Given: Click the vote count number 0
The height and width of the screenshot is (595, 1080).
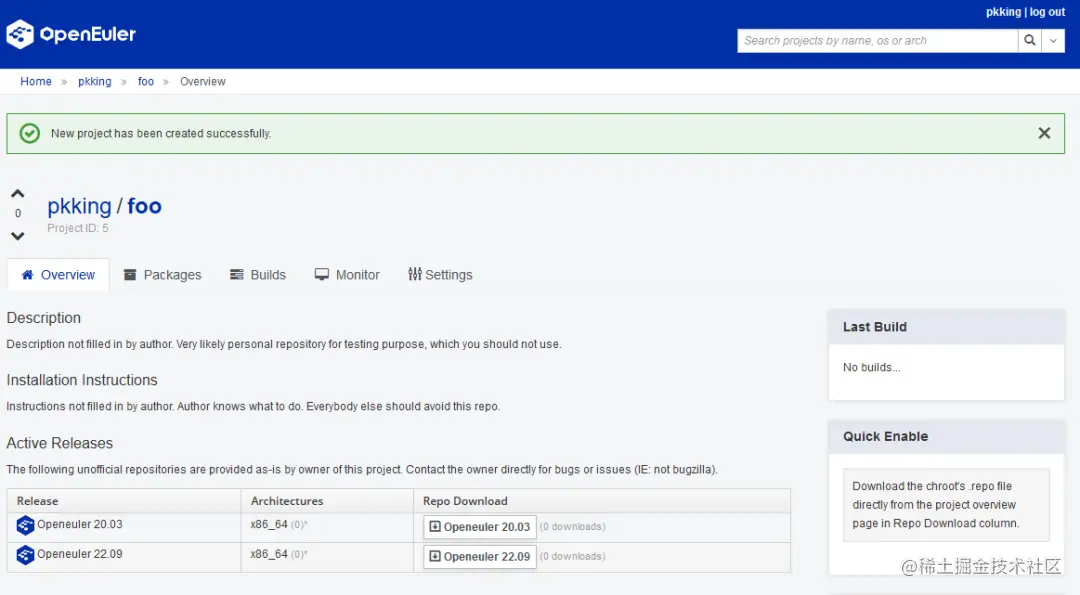Looking at the screenshot, I should point(18,213).
